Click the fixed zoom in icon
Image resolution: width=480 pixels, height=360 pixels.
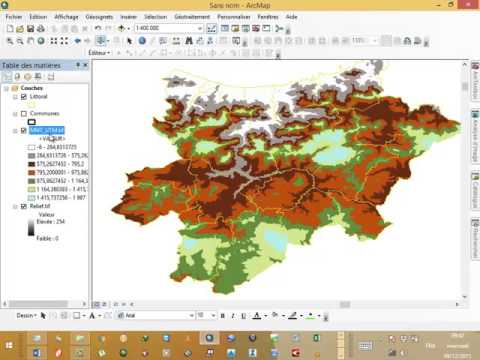53,41
